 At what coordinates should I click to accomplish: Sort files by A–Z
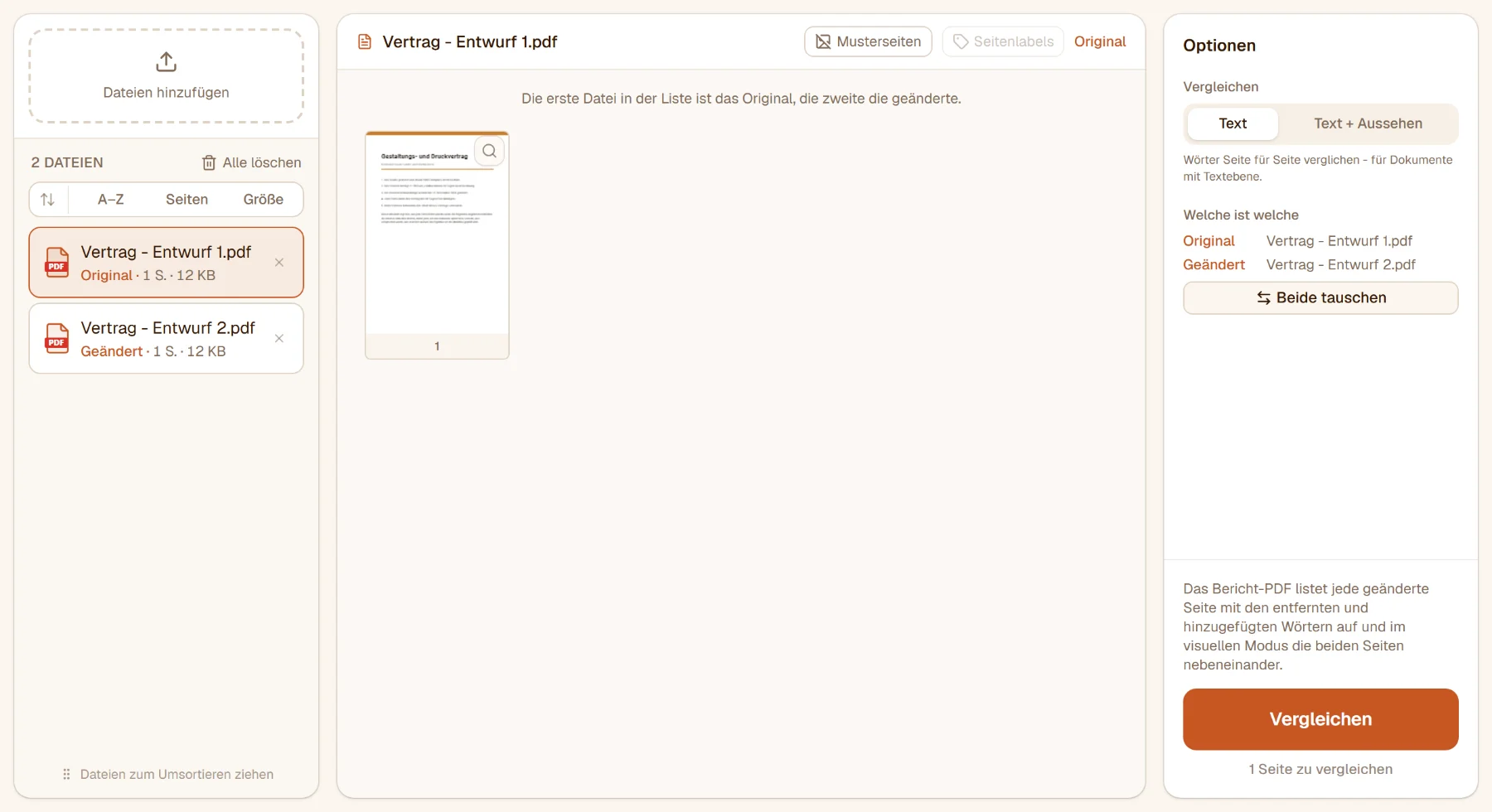coord(111,200)
